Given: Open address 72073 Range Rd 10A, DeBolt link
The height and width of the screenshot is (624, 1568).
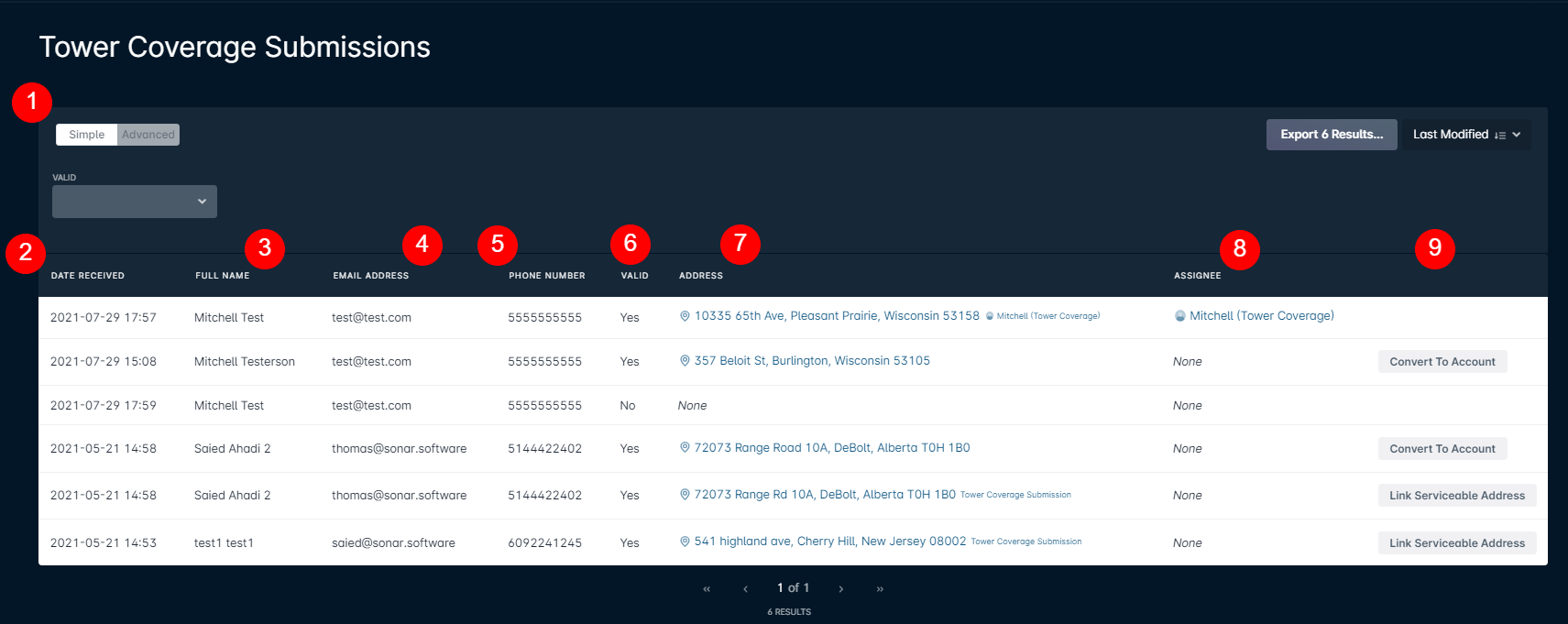Looking at the screenshot, I should point(825,495).
